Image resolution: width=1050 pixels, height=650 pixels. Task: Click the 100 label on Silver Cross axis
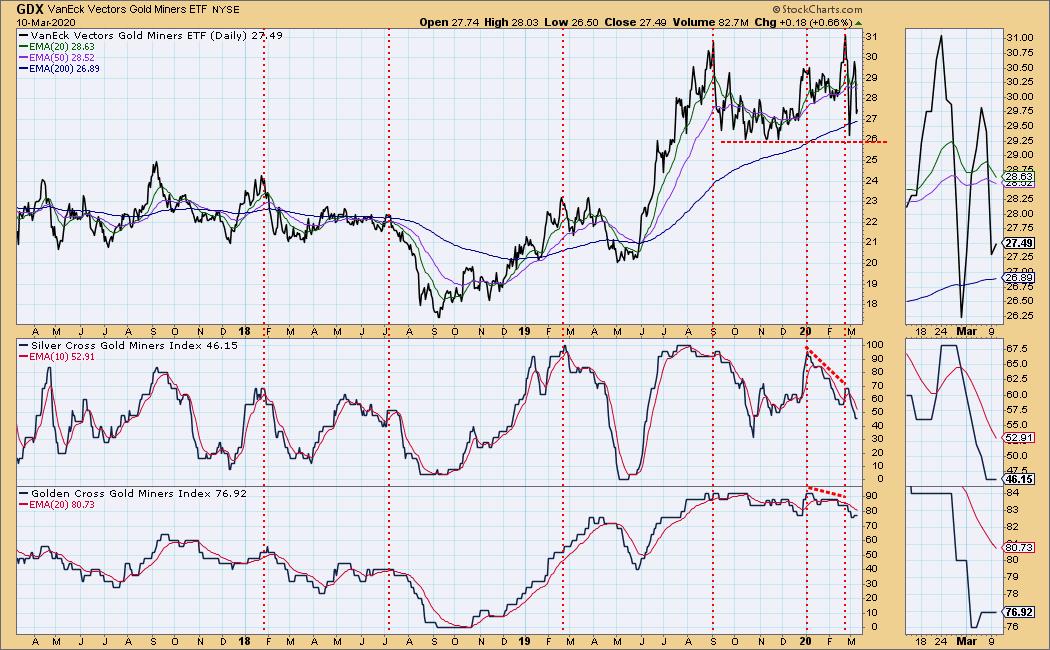point(875,345)
